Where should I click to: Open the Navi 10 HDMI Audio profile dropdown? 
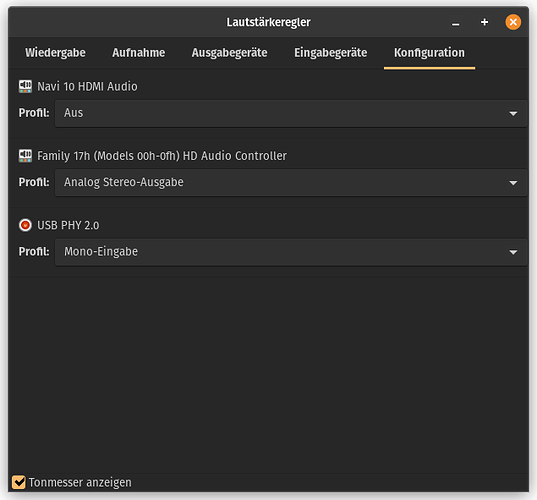coord(291,113)
